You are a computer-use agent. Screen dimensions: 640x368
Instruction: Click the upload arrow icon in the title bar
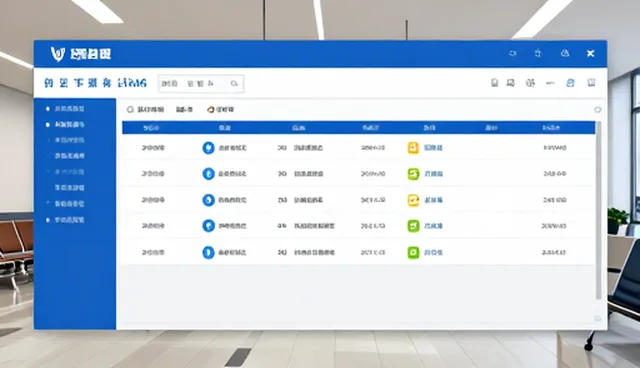(x=538, y=53)
